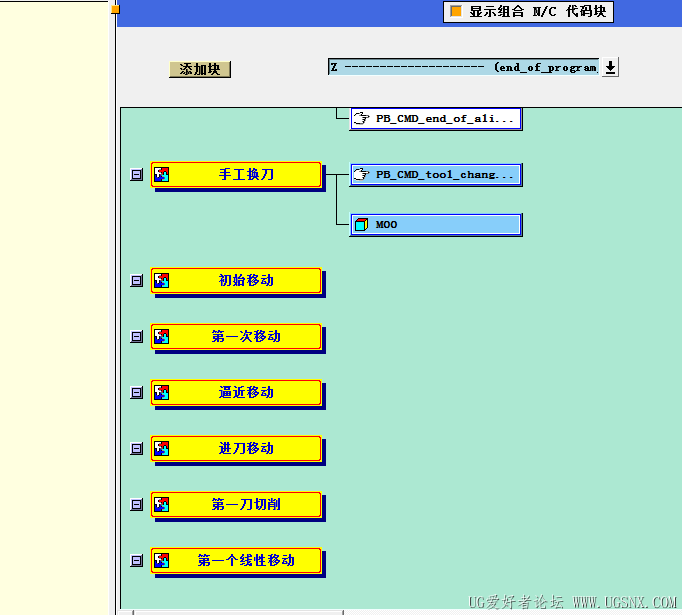This screenshot has width=682, height=615.
Task: Select the M00 block
Action: (x=436, y=225)
